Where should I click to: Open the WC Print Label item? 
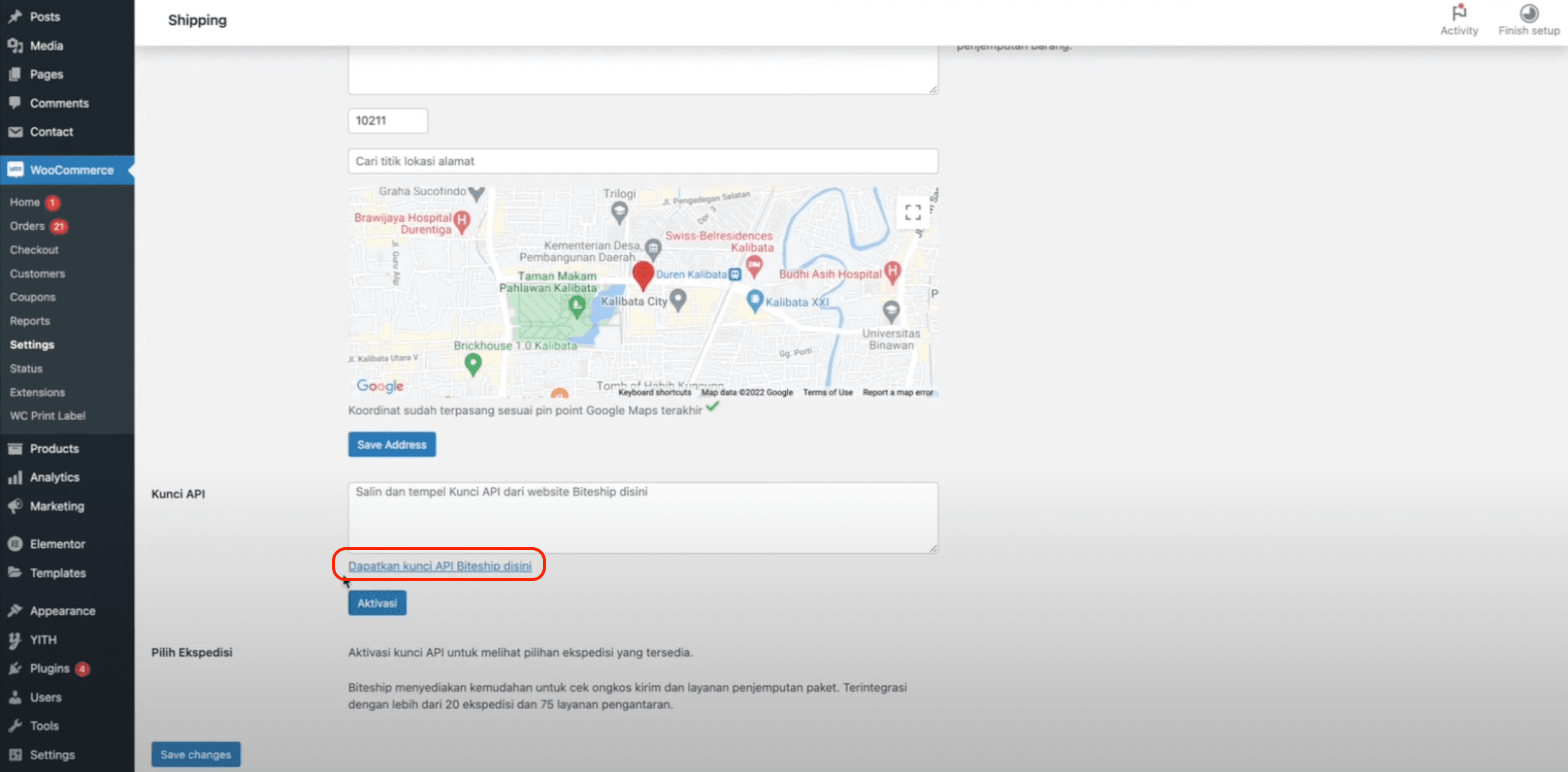point(47,416)
